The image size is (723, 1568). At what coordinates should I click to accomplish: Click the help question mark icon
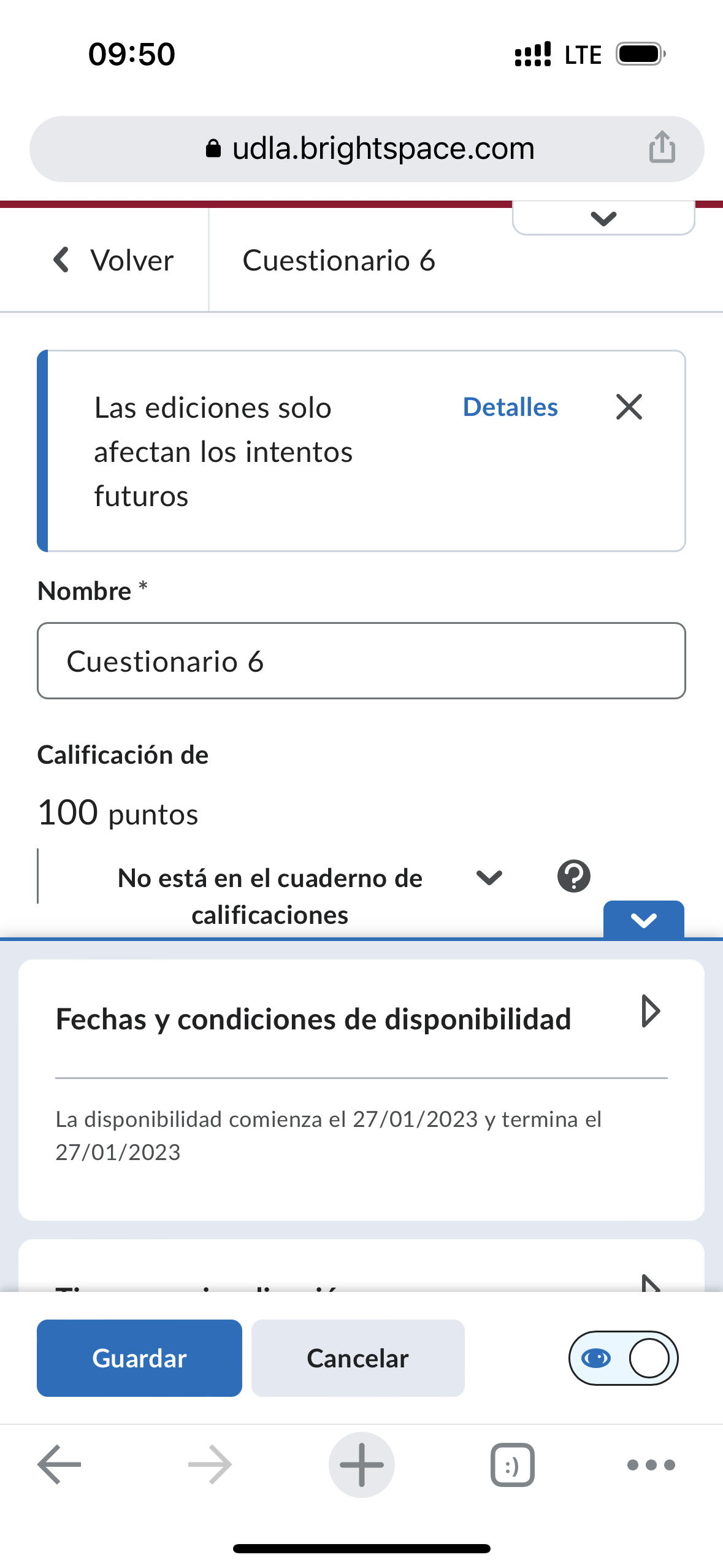pos(573,876)
